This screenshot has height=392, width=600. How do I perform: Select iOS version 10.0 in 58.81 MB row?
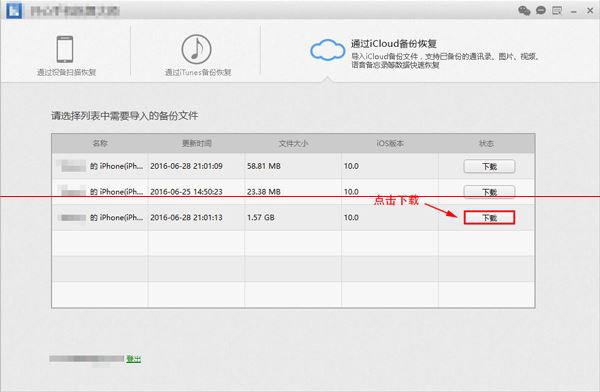pos(351,166)
